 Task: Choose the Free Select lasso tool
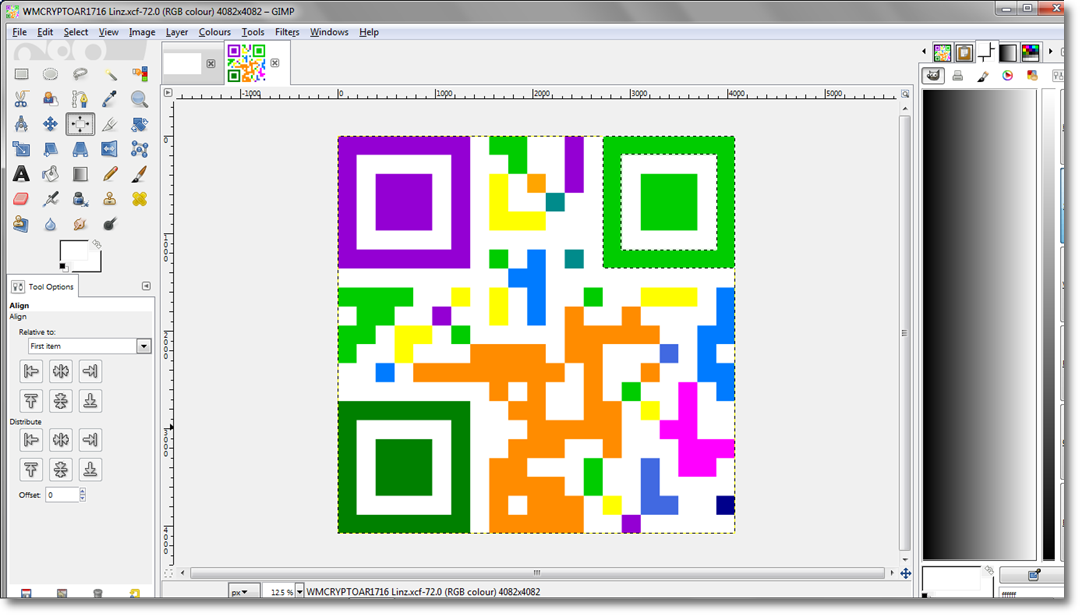[x=80, y=74]
